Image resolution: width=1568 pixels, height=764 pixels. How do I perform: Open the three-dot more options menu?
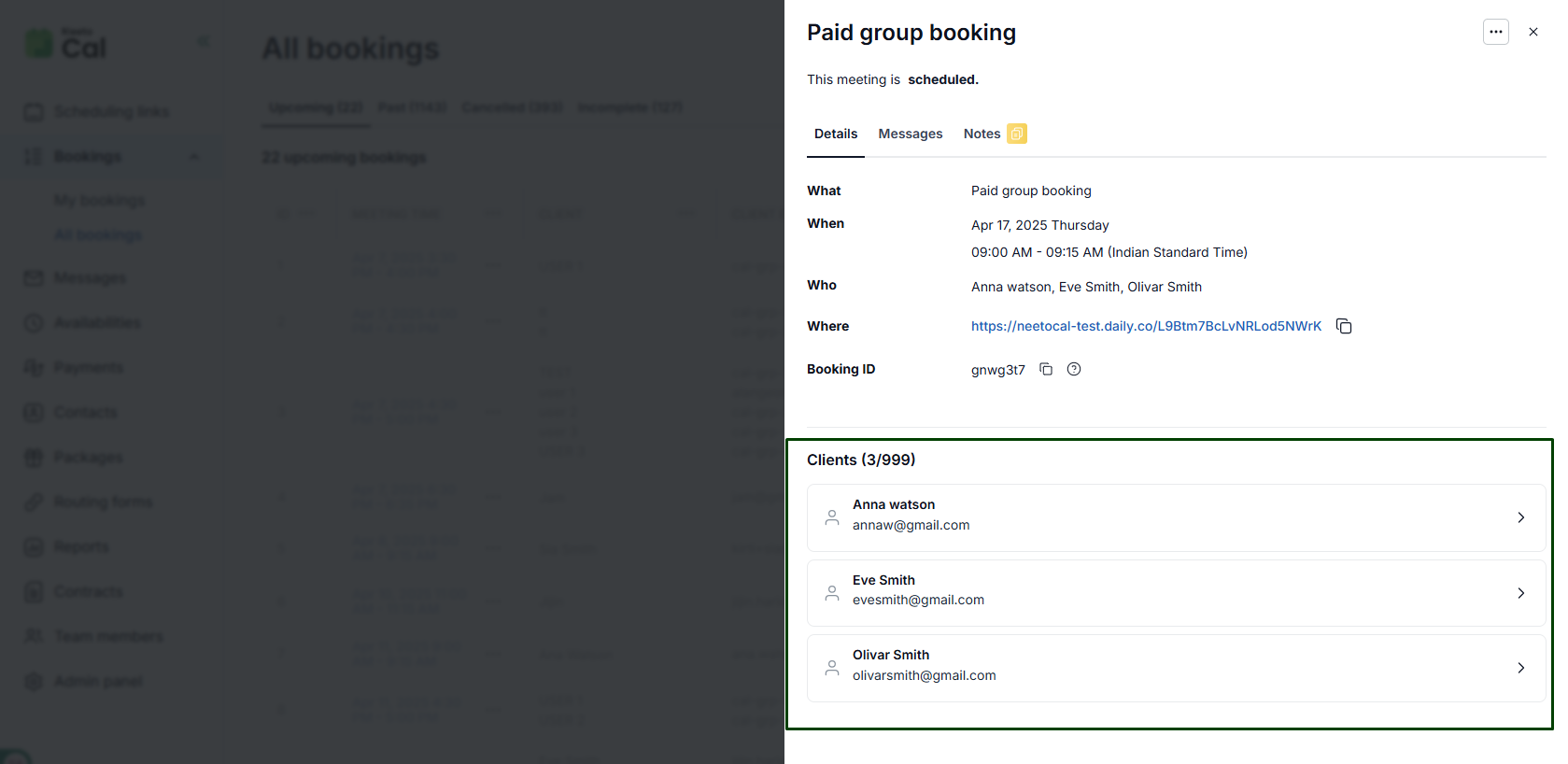[1495, 32]
